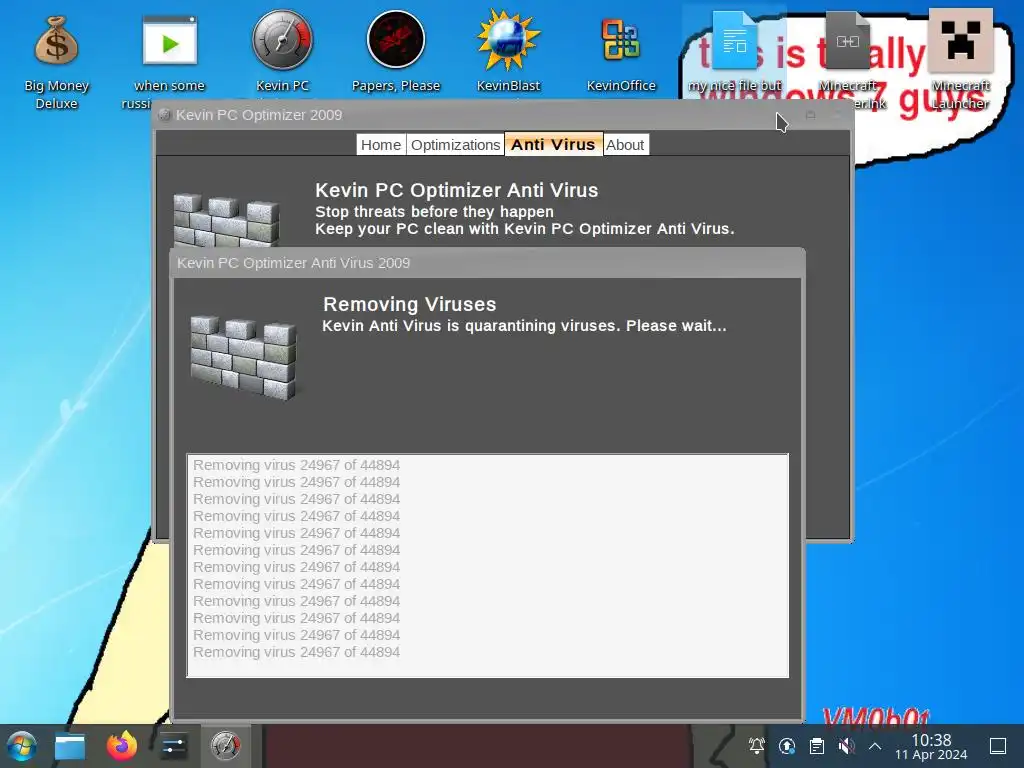The height and width of the screenshot is (768, 1024).
Task: Click the Kevin PC Optimizer Anti Virus 2009 titlebar
Action: click(487, 263)
